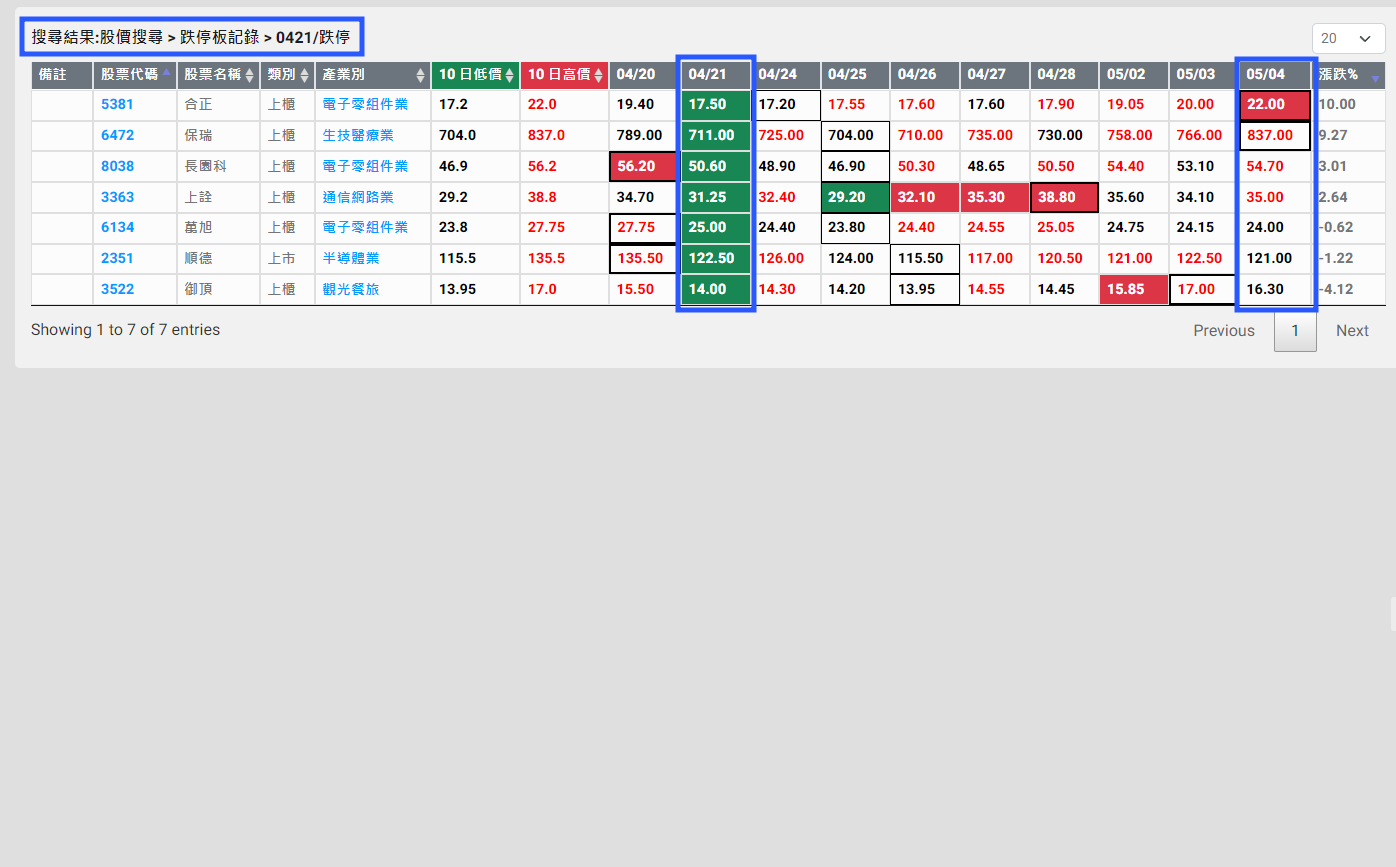Open stock code 3522 link
Screen dimensions: 1396x867
(x=117, y=289)
